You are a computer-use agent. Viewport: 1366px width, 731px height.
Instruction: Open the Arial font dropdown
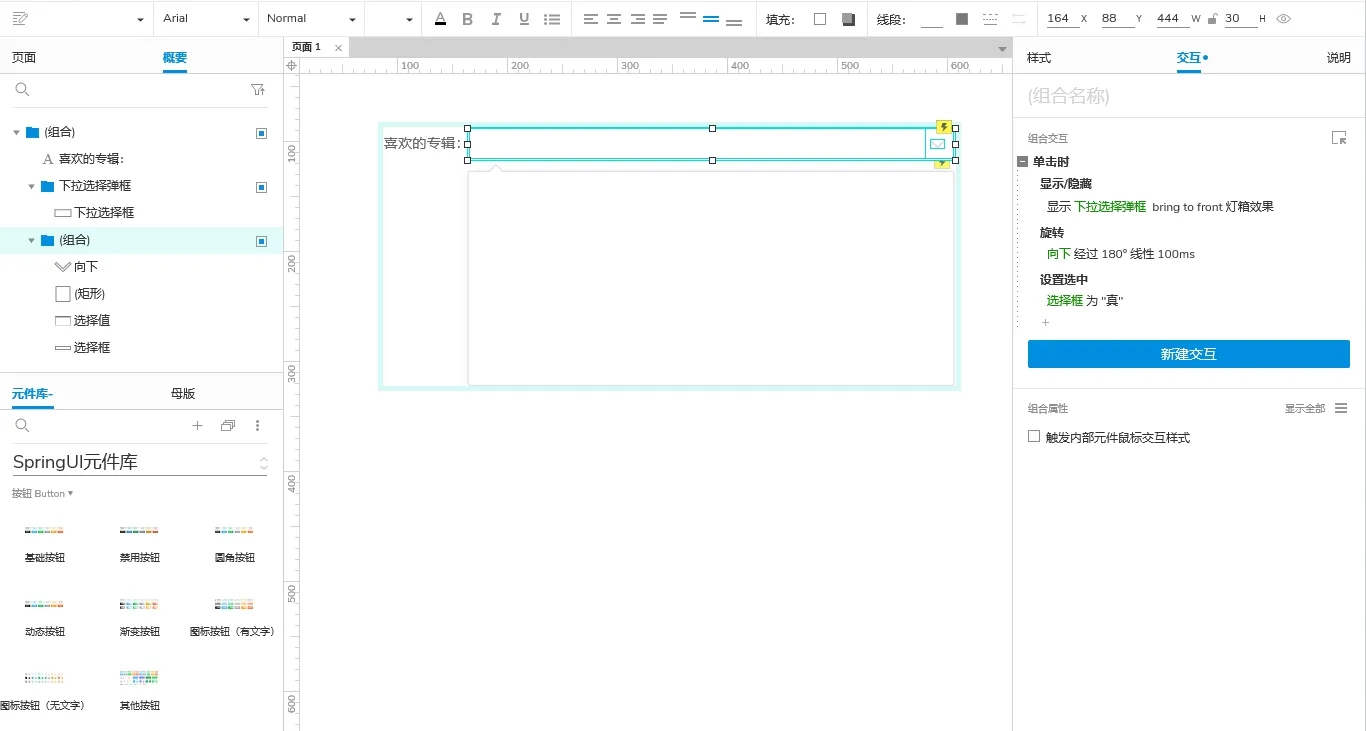(x=206, y=19)
